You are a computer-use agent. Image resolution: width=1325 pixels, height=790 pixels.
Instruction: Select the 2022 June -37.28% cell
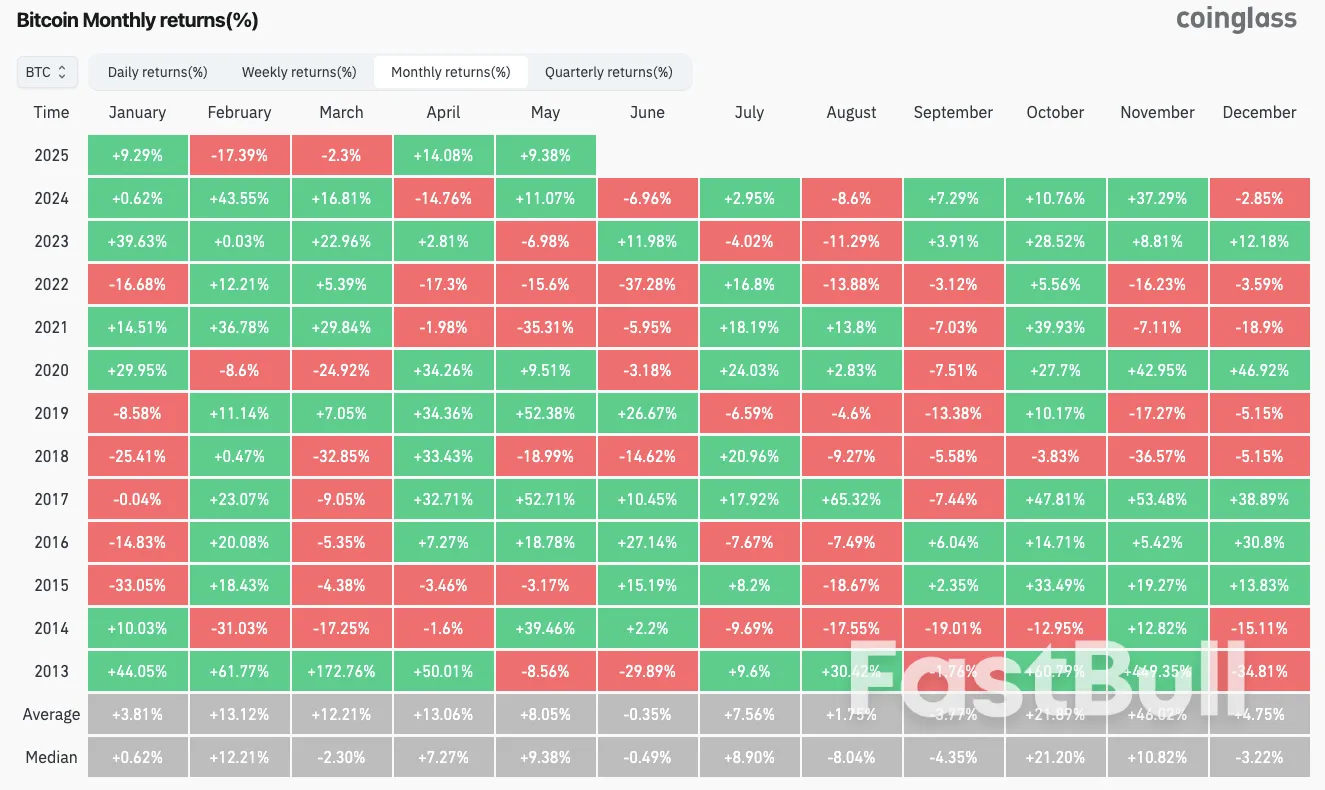click(x=647, y=284)
